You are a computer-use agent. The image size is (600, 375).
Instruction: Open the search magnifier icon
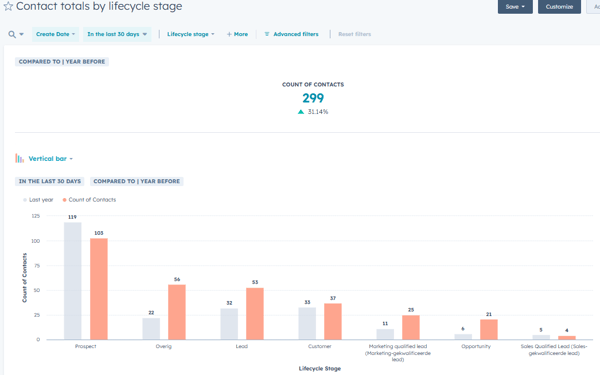click(x=12, y=34)
